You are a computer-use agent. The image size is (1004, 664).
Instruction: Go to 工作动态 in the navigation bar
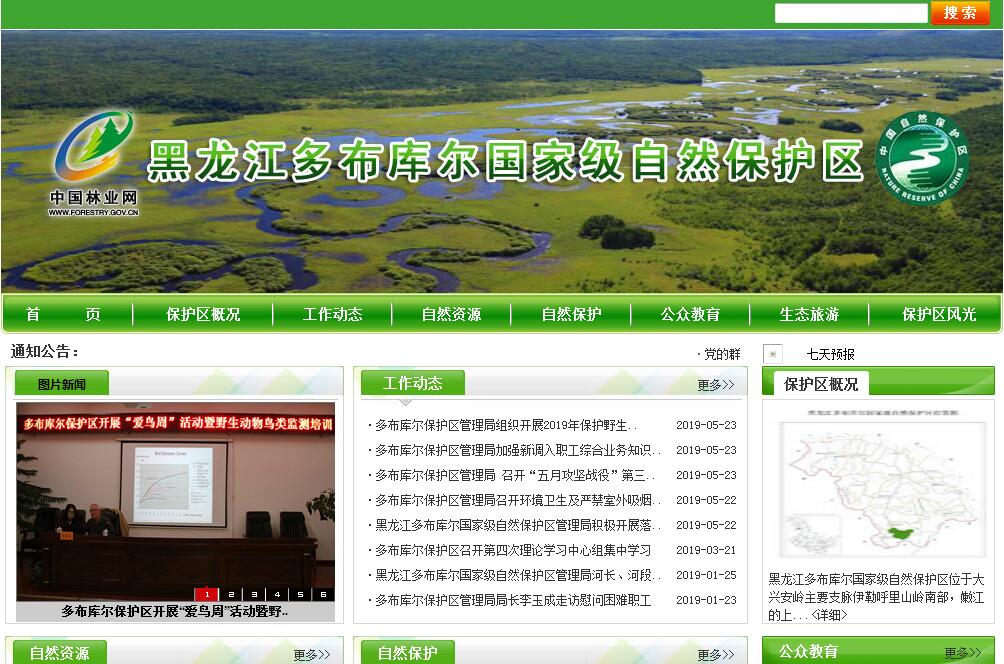point(332,314)
